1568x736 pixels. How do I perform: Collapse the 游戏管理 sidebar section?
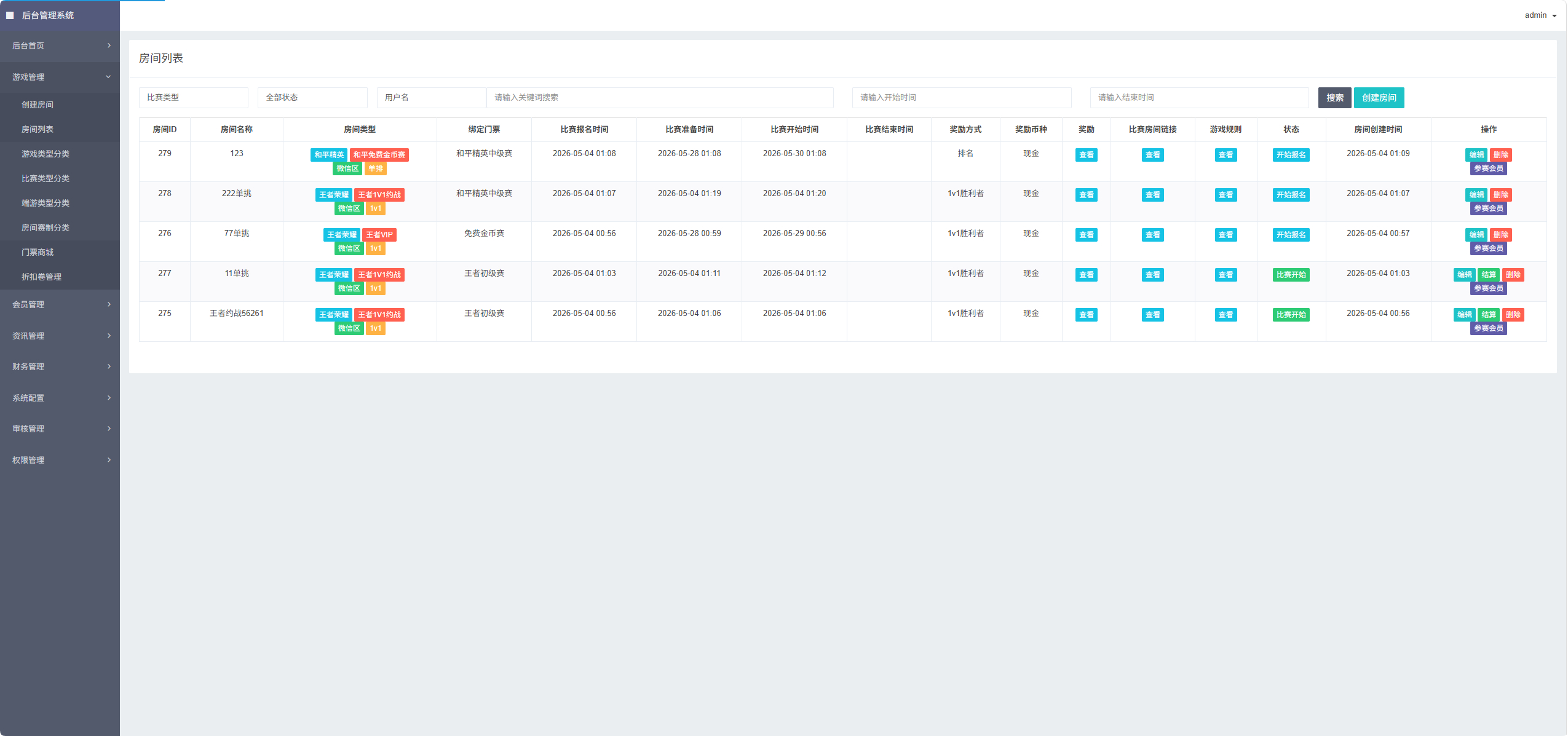[x=60, y=77]
